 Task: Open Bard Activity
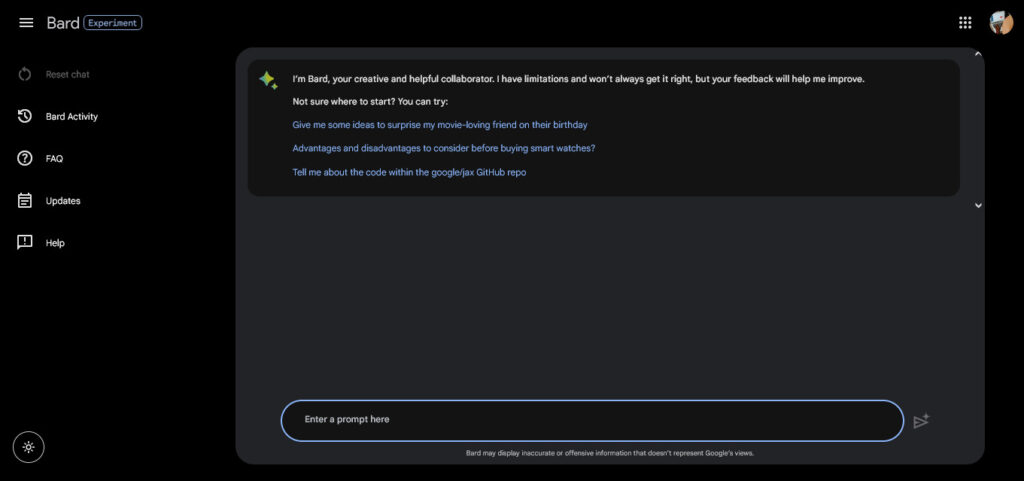[72, 117]
